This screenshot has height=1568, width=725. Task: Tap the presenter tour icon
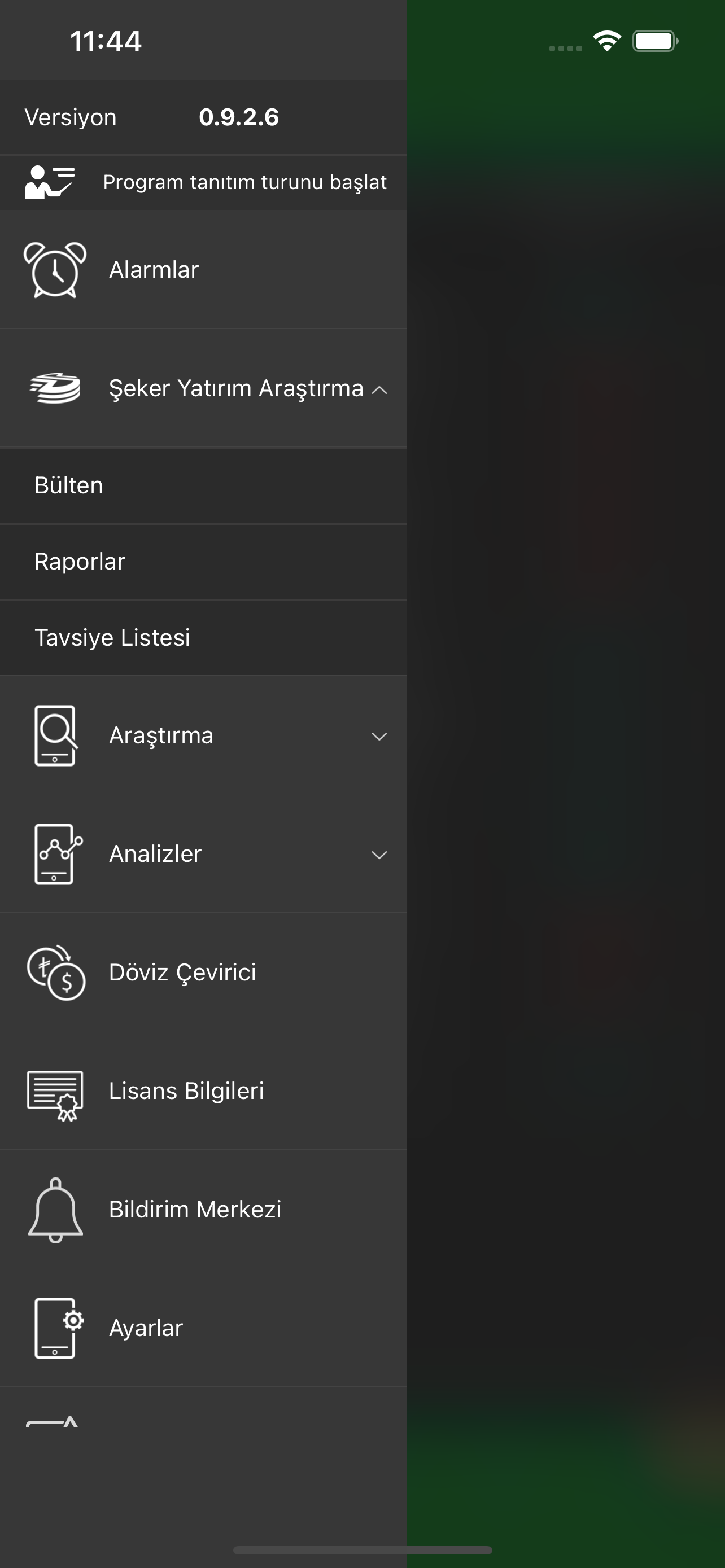(x=50, y=182)
